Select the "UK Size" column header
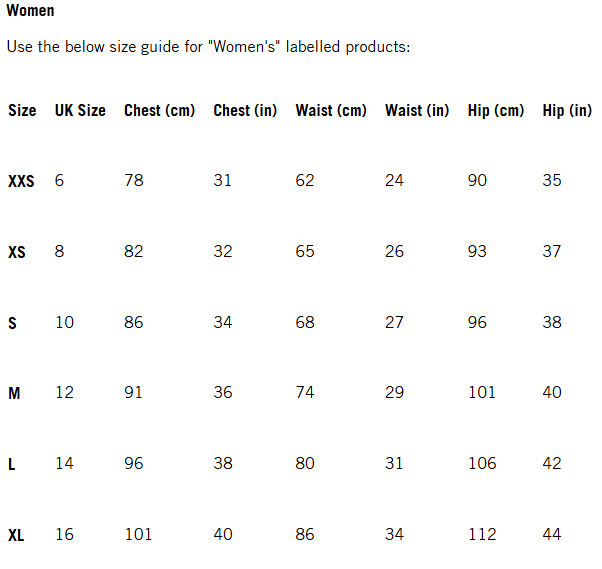The width and height of the screenshot is (602, 569). 80,110
